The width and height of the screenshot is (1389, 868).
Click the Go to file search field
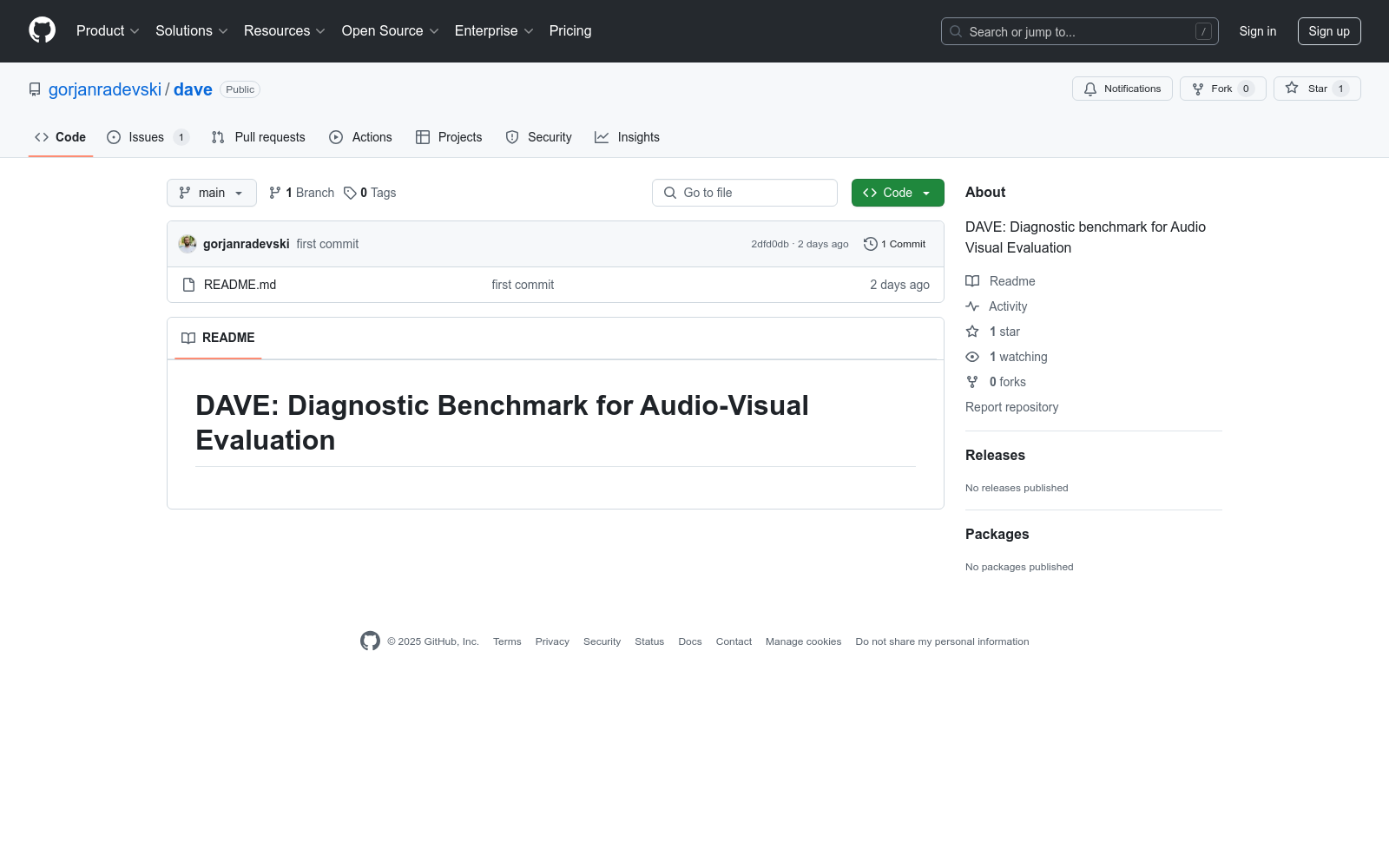(745, 193)
